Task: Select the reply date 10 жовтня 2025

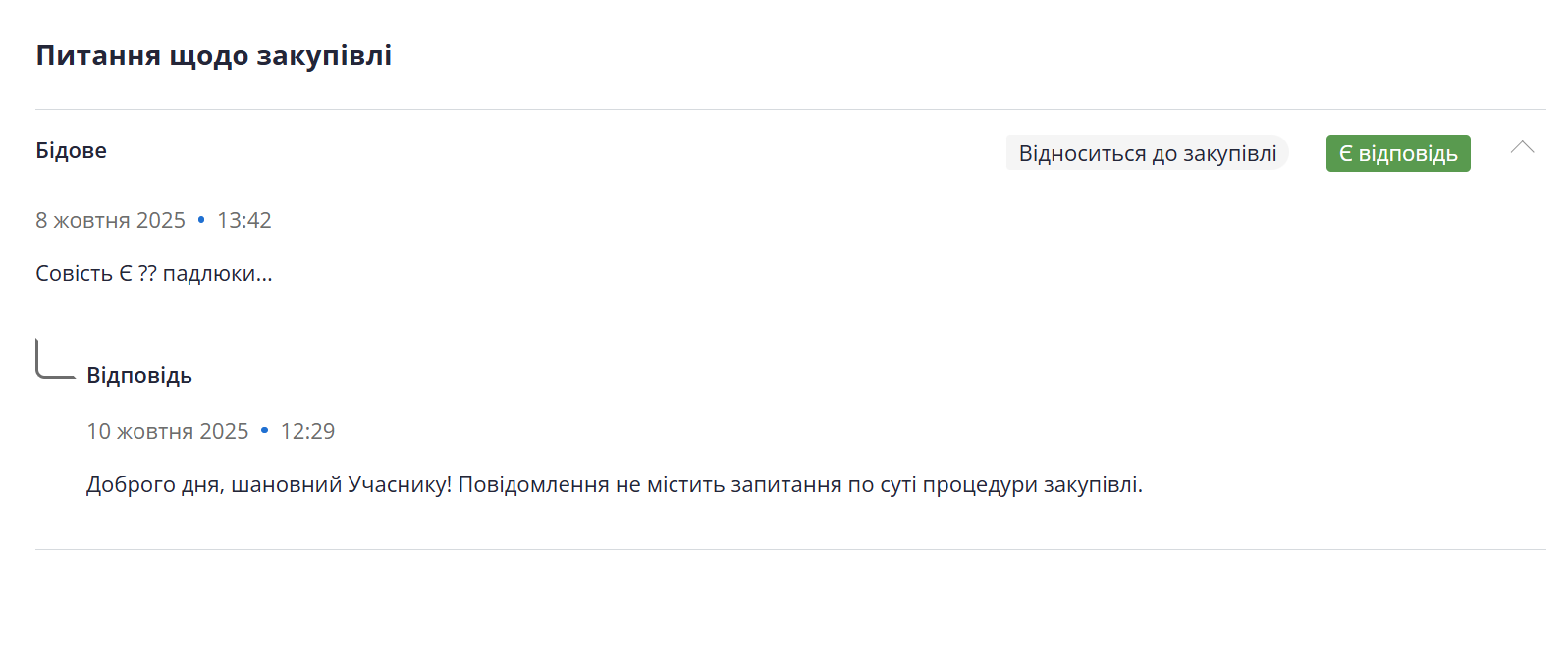Action: 167,431
